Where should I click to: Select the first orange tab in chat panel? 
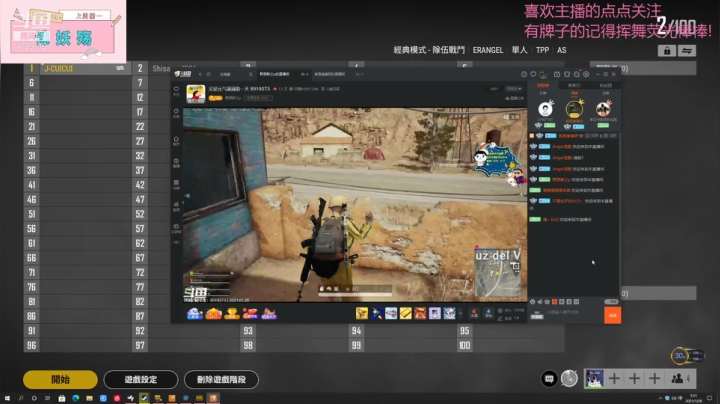pyautogui.click(x=543, y=85)
